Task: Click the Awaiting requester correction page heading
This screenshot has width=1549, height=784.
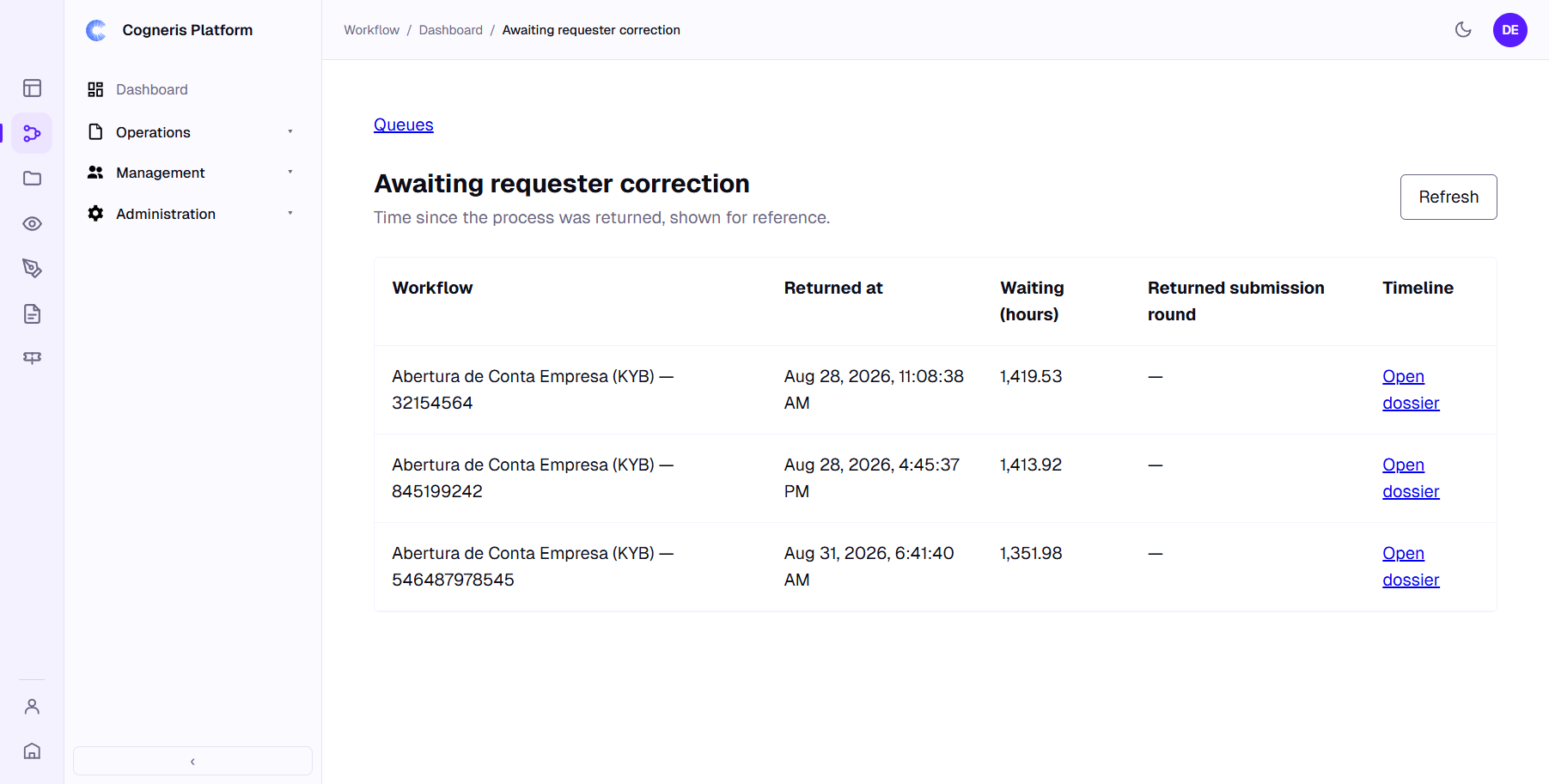Action: point(562,184)
